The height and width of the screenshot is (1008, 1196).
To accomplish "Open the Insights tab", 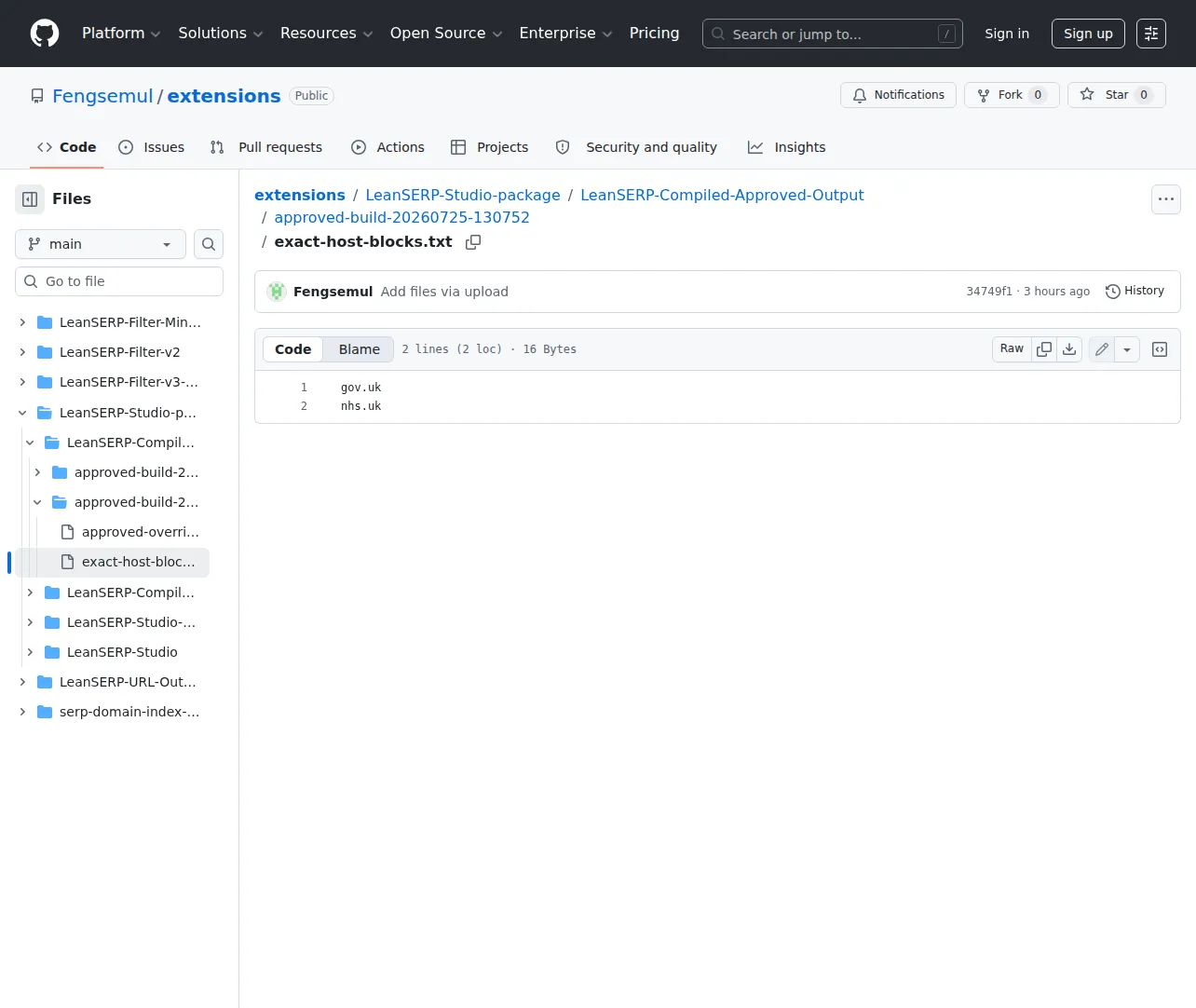I will pyautogui.click(x=787, y=147).
